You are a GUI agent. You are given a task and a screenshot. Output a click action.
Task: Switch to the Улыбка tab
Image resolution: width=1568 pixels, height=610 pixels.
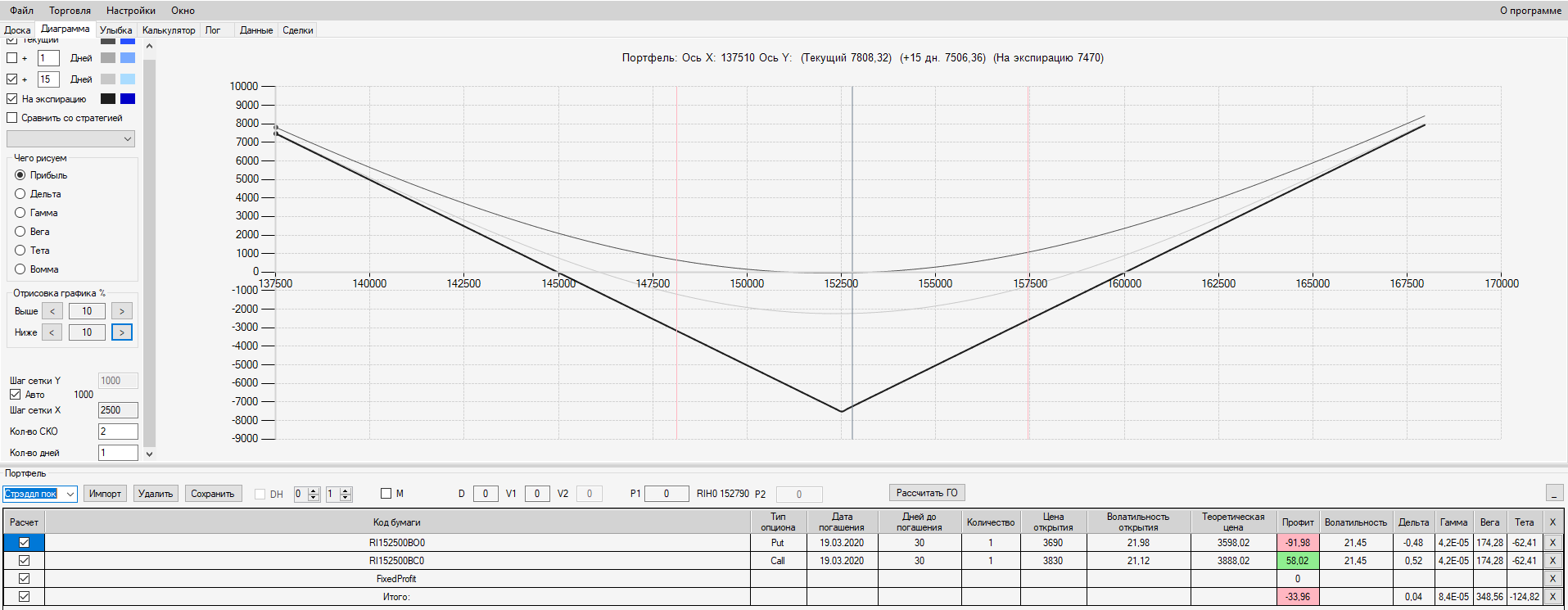tap(116, 30)
